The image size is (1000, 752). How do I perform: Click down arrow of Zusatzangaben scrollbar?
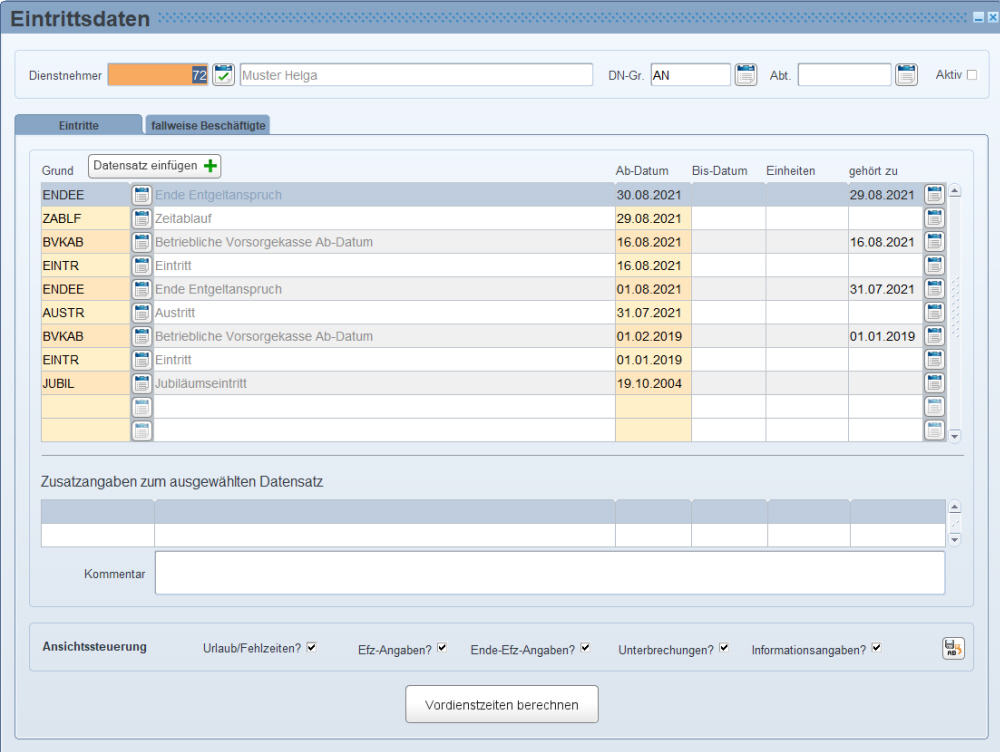click(x=955, y=540)
